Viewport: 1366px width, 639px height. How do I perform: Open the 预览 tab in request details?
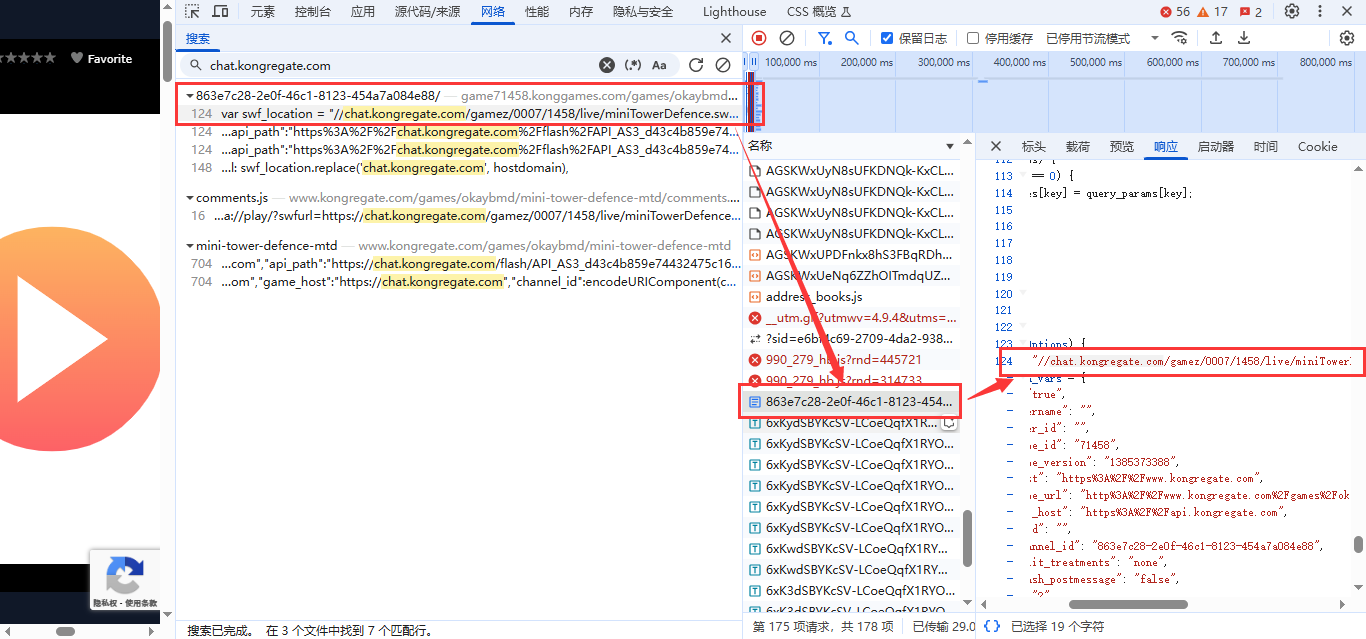pyautogui.click(x=1122, y=147)
